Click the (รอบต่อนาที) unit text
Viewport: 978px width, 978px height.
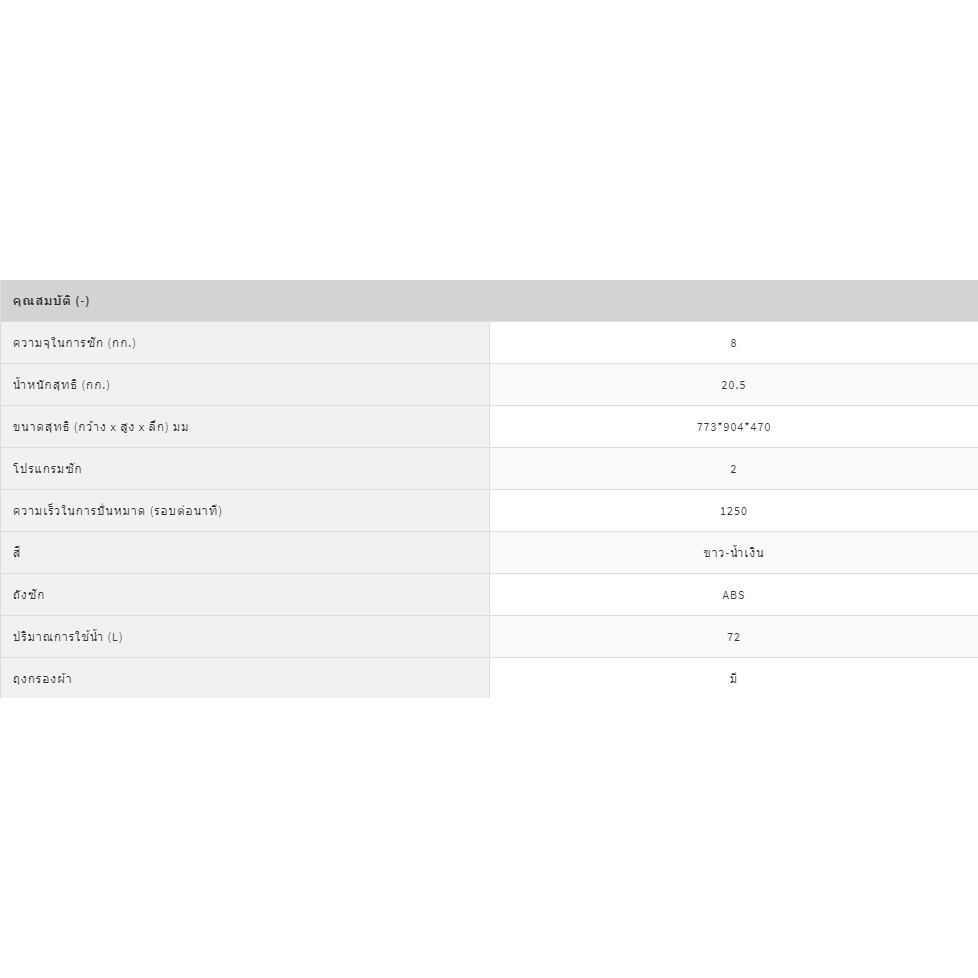click(186, 511)
